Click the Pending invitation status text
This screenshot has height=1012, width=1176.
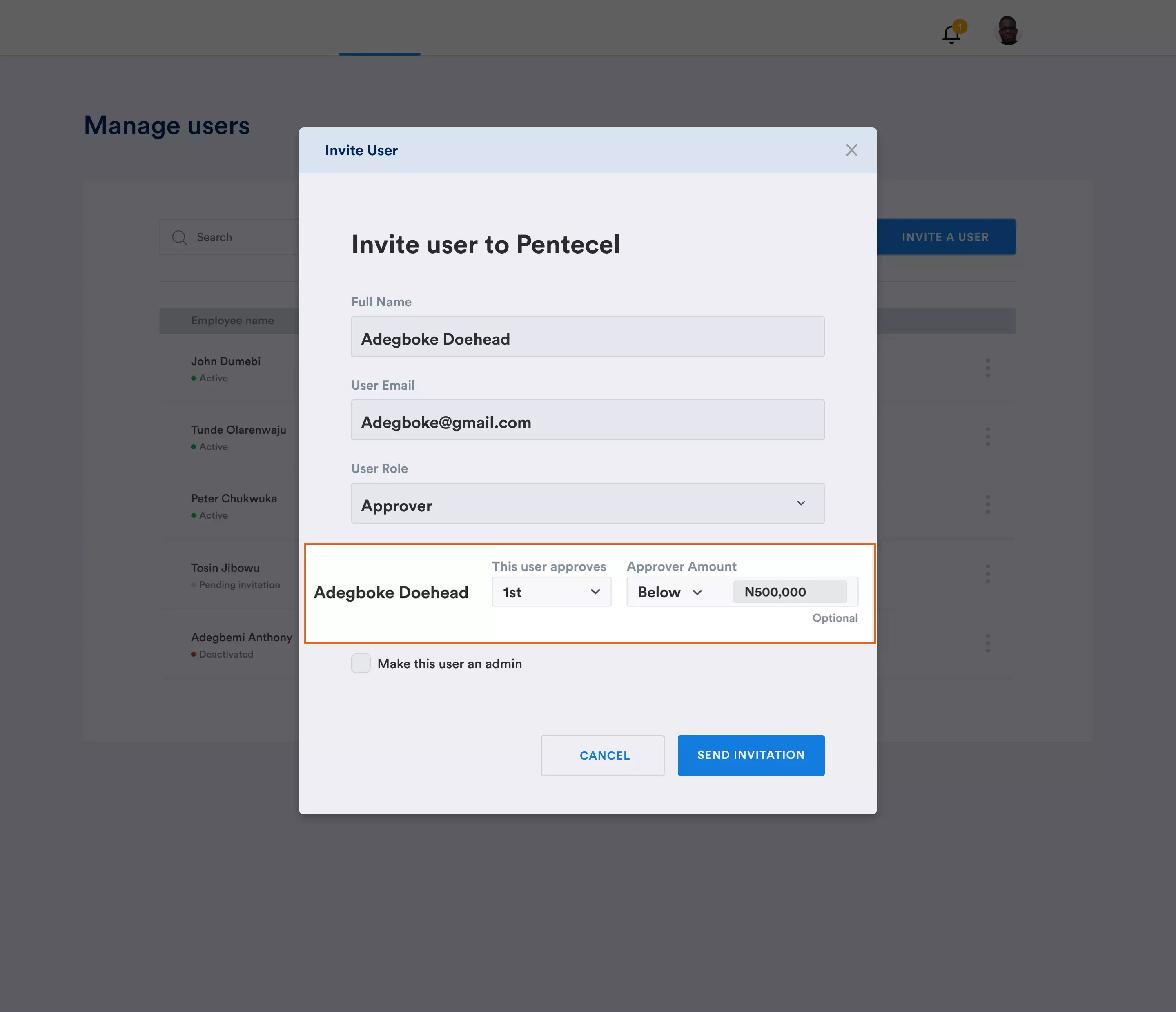coord(240,584)
